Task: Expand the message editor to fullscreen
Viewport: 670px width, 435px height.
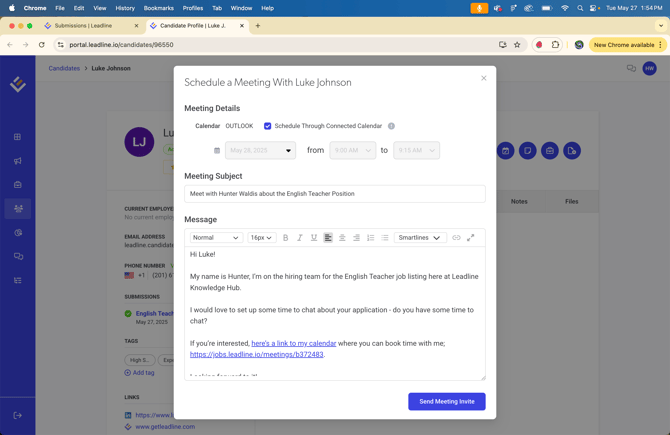Action: click(x=471, y=238)
